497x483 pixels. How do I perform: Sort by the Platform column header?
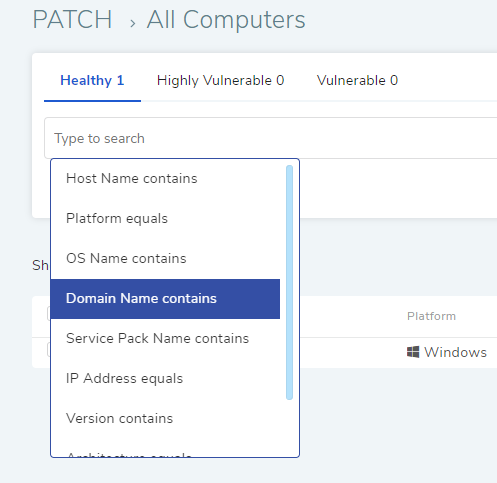point(431,316)
